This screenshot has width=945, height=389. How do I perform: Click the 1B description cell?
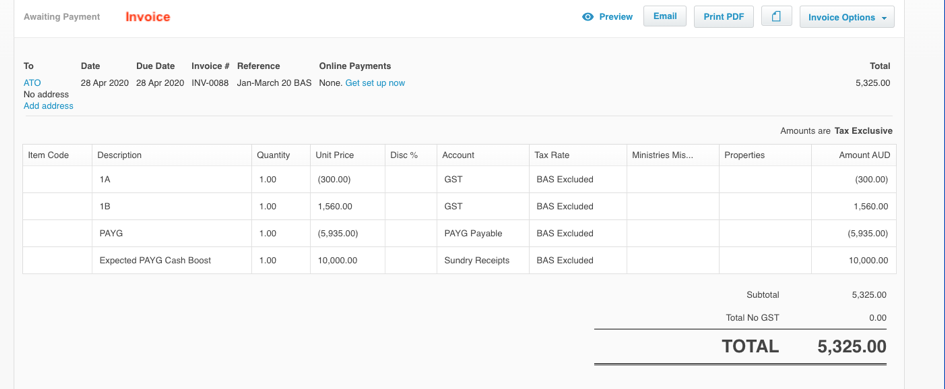click(172, 206)
